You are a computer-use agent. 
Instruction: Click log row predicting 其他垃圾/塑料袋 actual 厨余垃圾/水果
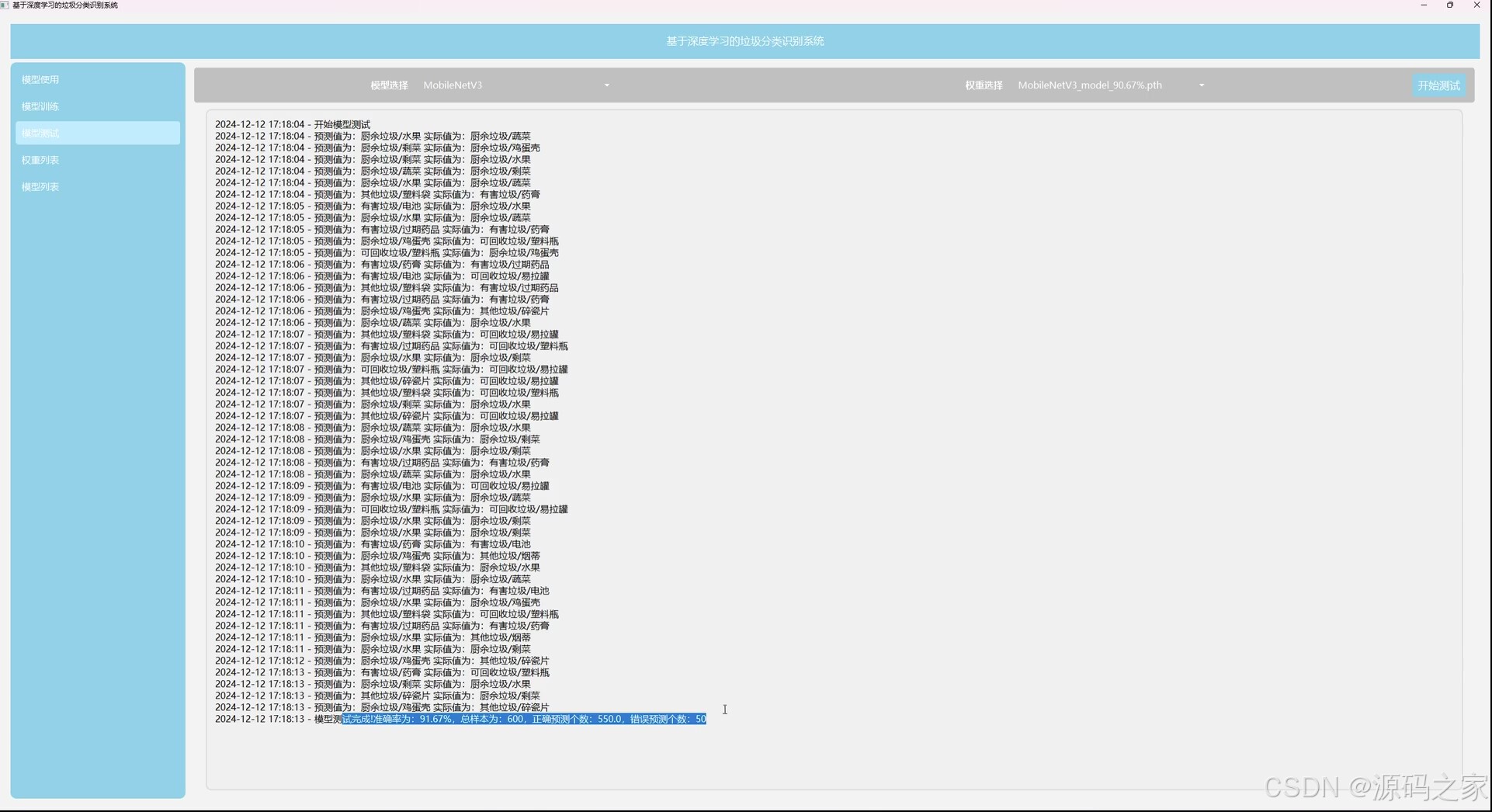click(x=377, y=567)
